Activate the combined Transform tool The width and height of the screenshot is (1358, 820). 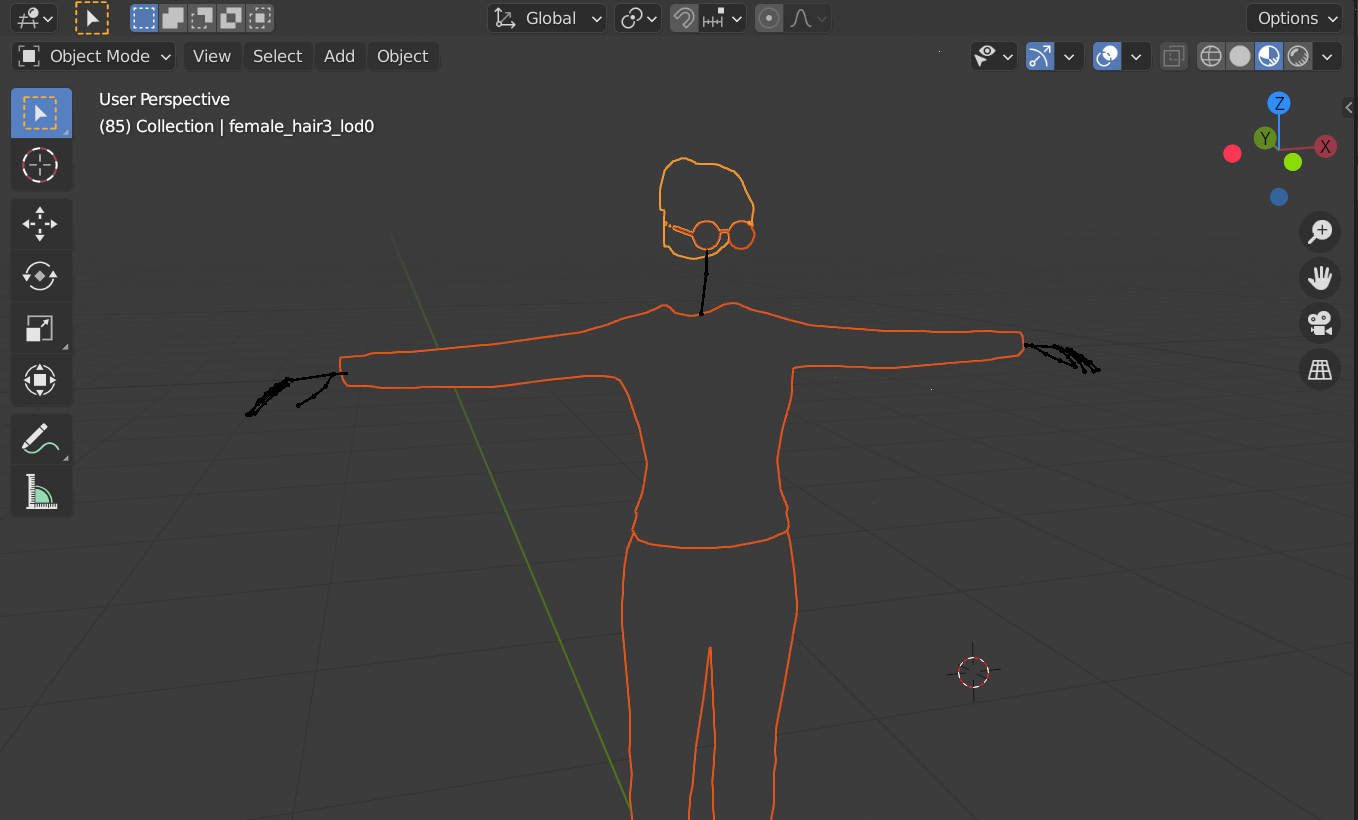(41, 380)
